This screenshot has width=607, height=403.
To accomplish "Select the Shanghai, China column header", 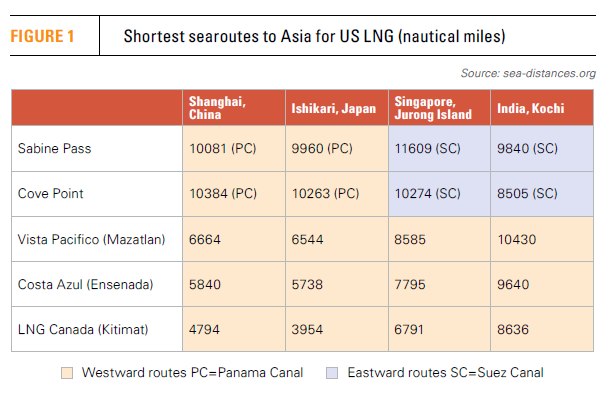I will (216, 108).
